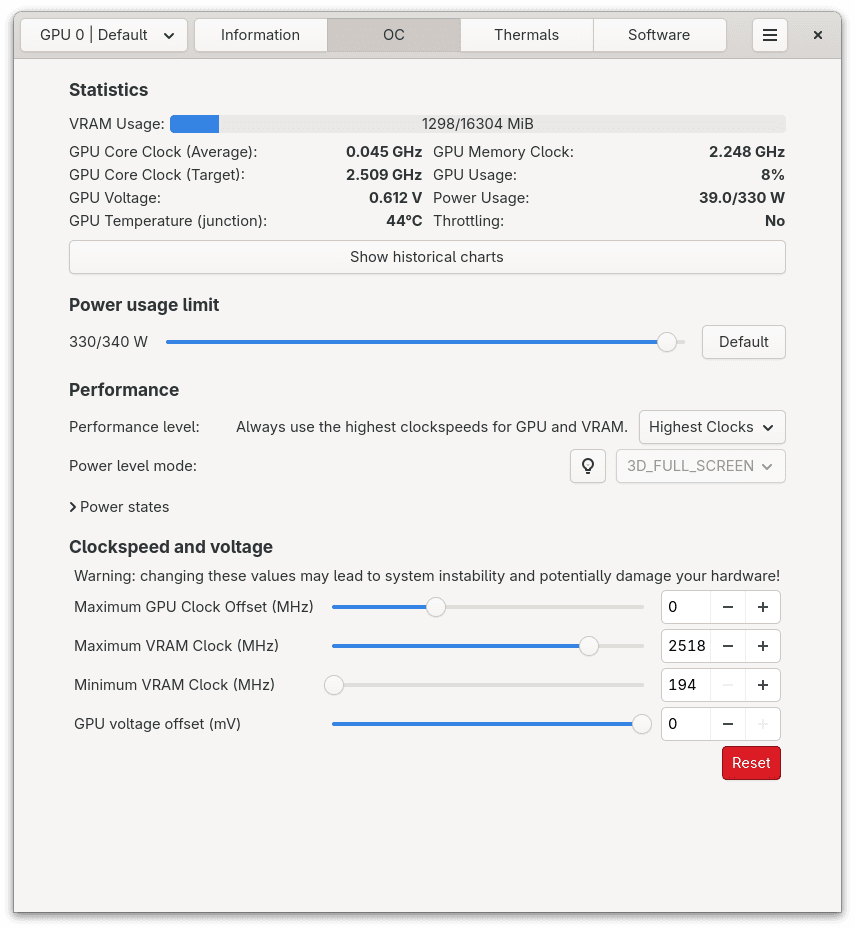855x929 pixels.
Task: Click the VRAM Usage progress bar
Action: coord(478,124)
